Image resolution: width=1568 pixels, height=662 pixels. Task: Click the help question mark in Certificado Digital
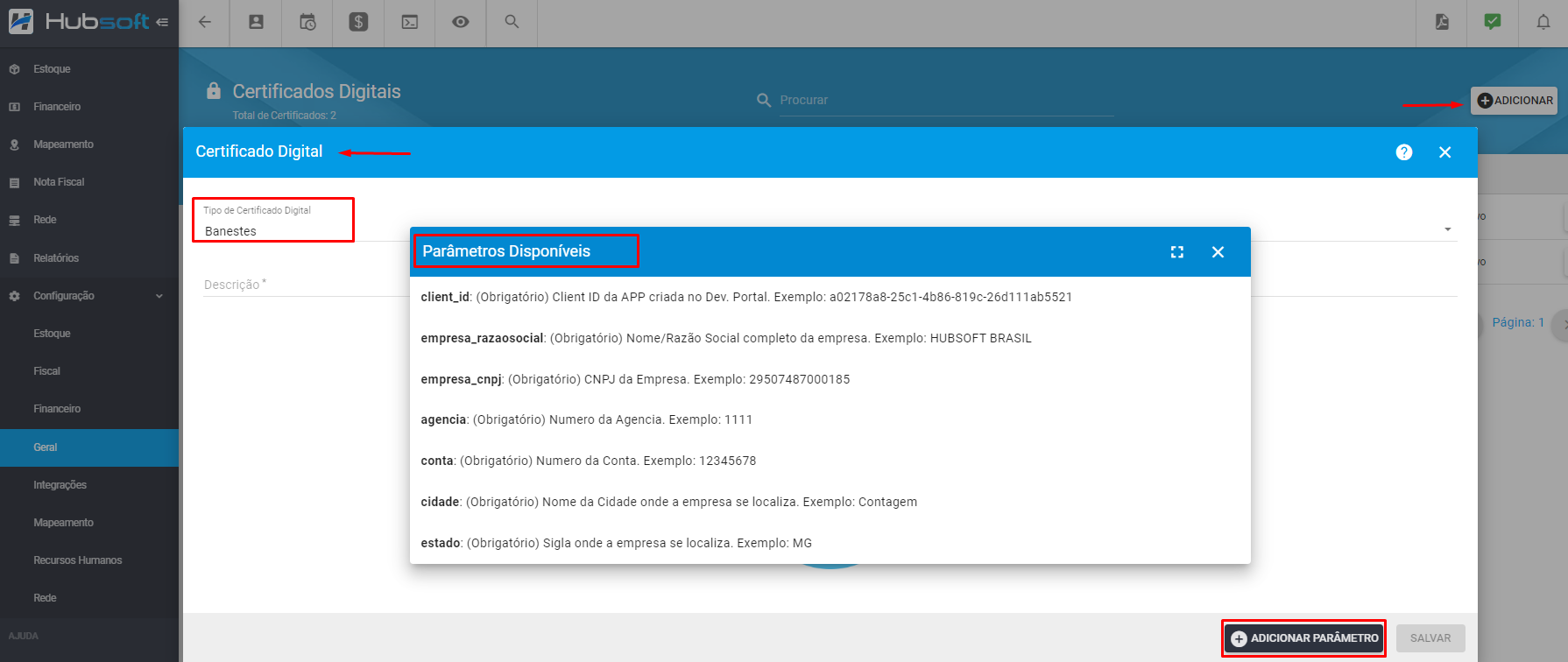(1404, 152)
